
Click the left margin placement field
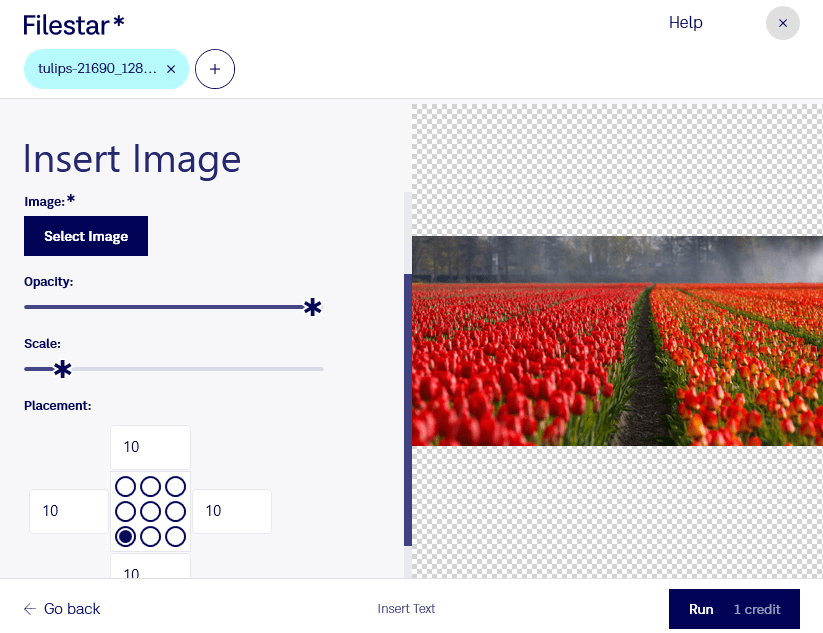pos(69,511)
